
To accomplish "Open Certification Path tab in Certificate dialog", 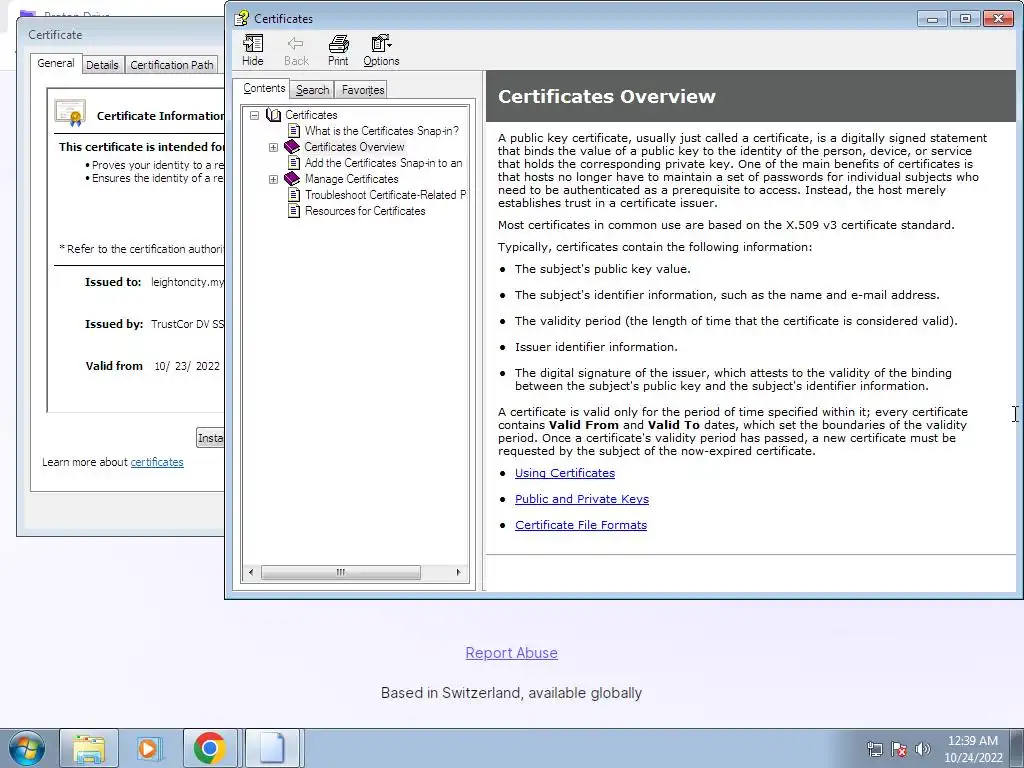I will [x=171, y=65].
